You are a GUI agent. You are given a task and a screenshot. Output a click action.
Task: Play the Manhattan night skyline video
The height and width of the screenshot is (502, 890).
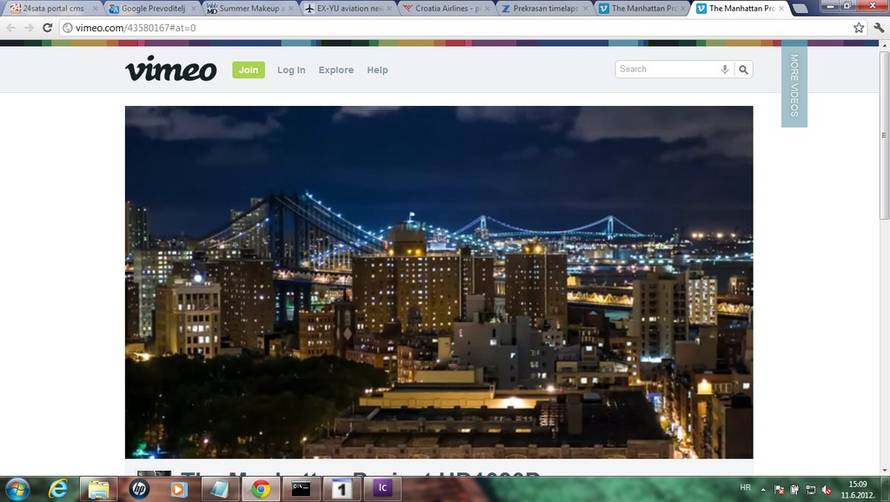click(439, 282)
